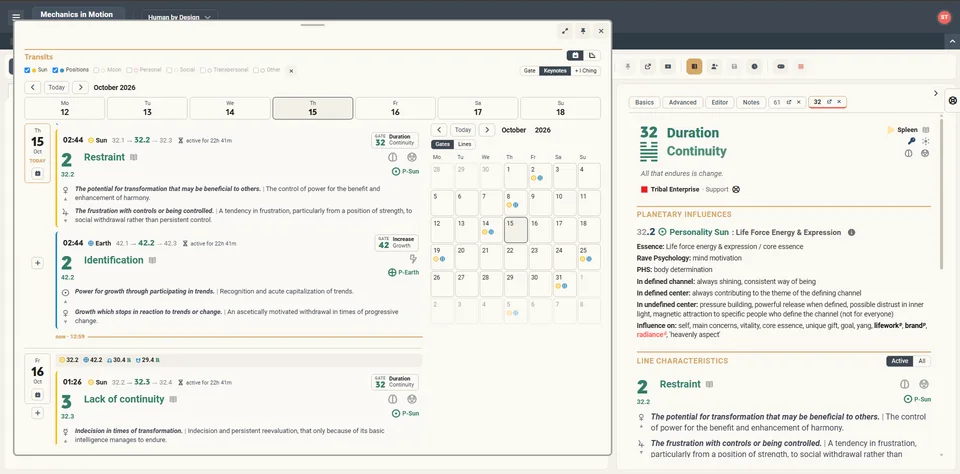Clear the transit planet filters
This screenshot has width=960, height=474.
[291, 71]
